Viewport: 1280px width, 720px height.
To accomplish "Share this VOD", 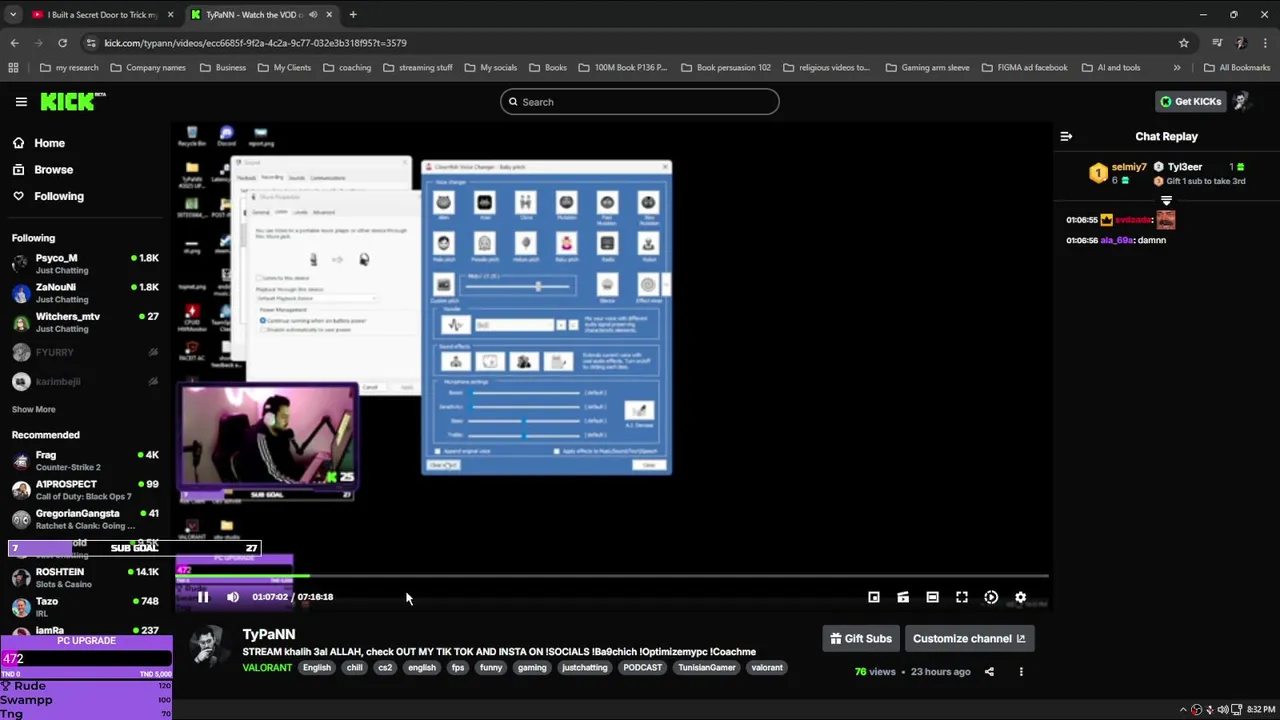I will (989, 672).
